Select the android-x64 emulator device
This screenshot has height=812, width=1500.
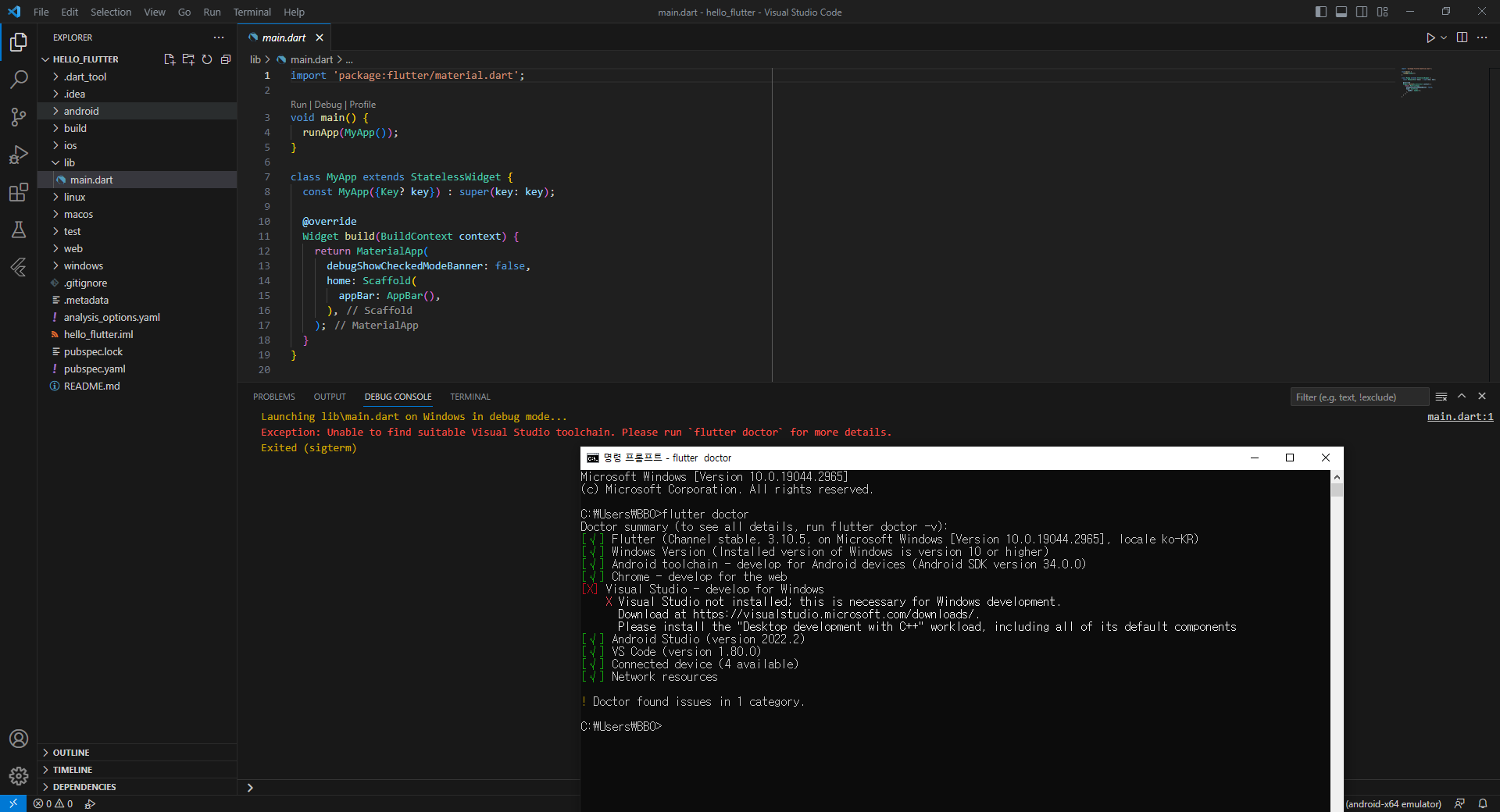[x=1393, y=803]
